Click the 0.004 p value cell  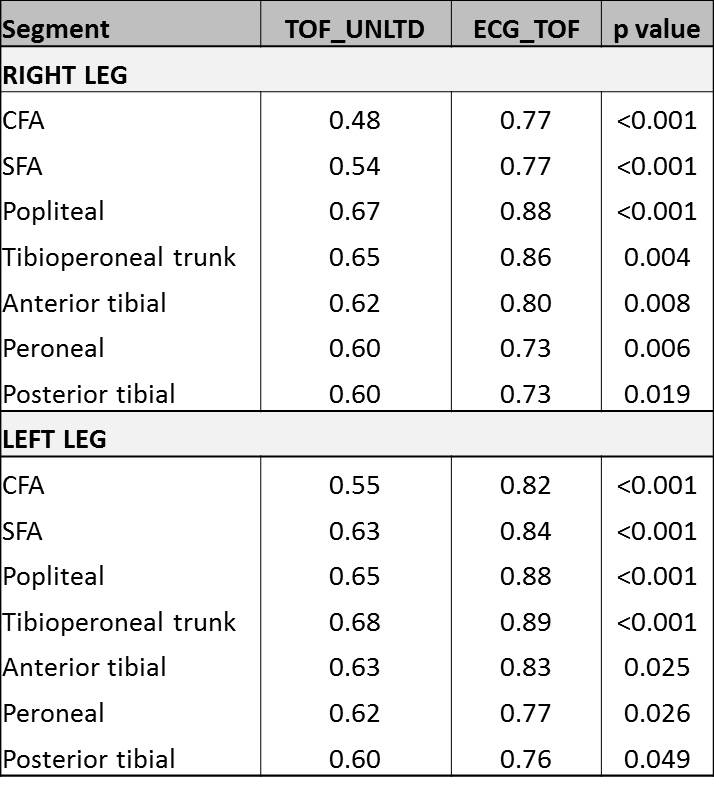(656, 257)
